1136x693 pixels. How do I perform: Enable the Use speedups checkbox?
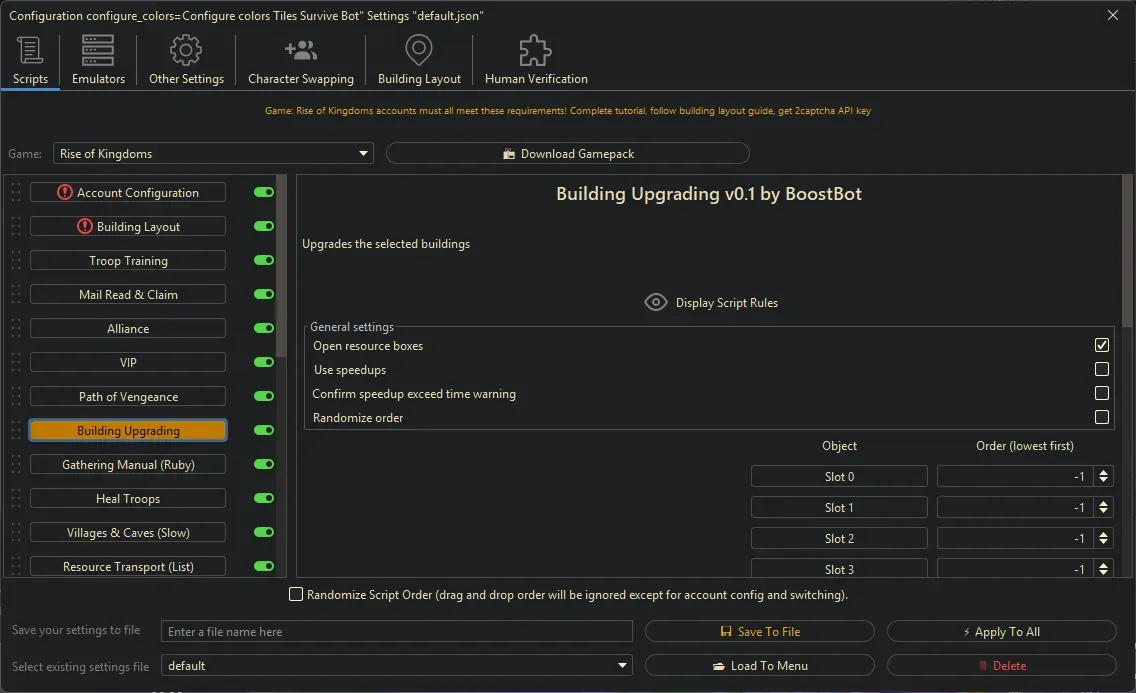(x=1102, y=369)
